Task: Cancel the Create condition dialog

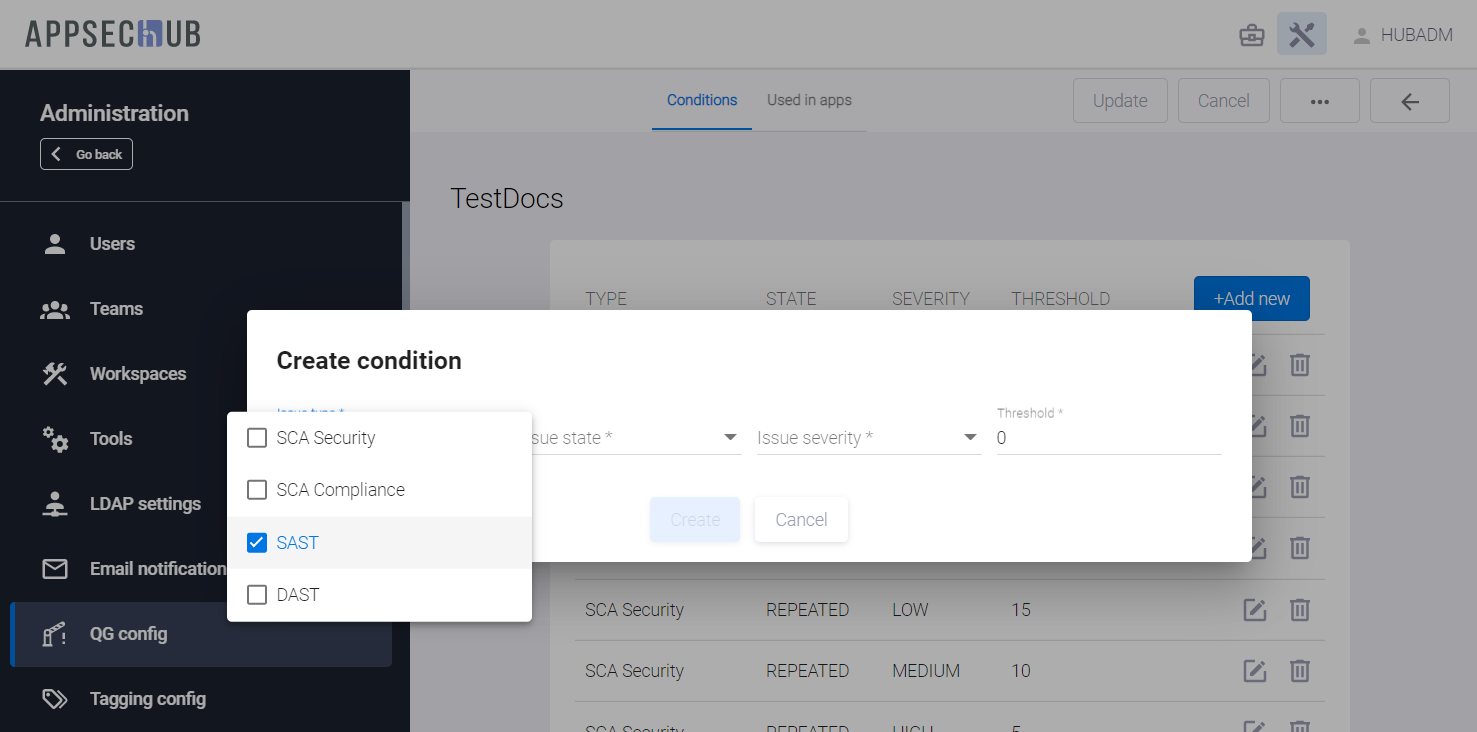Action: (801, 520)
